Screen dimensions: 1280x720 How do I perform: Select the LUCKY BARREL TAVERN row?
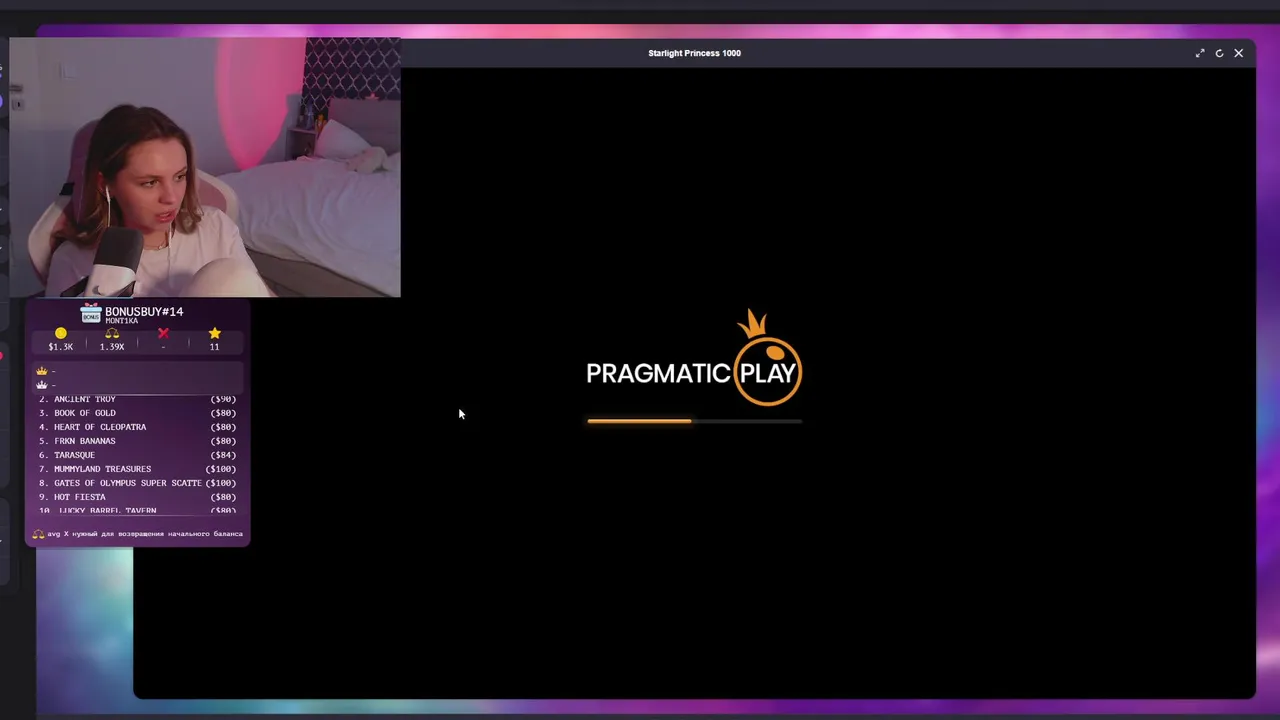[137, 510]
